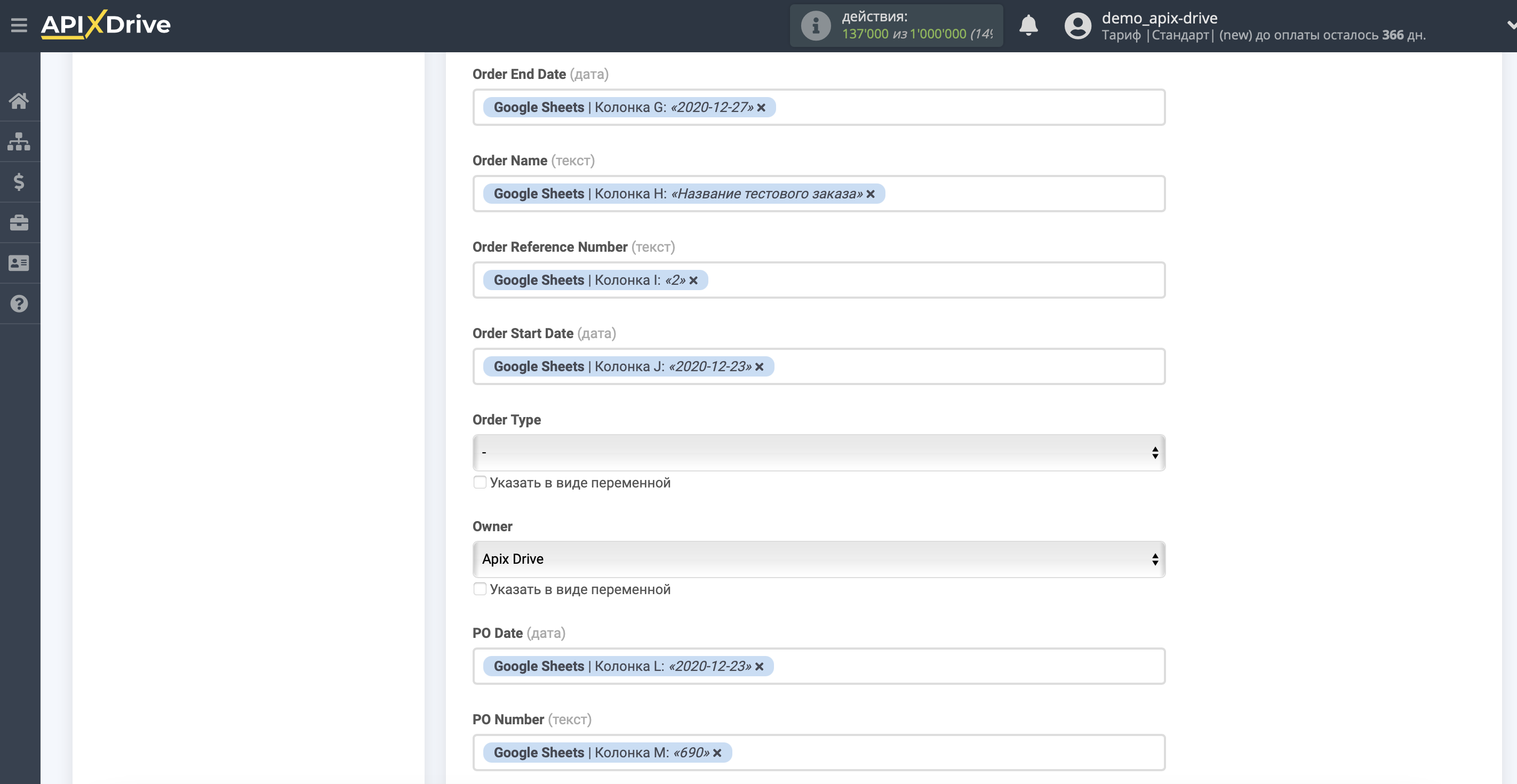Open the help question mark icon
This screenshot has height=784, width=1517.
tap(19, 304)
